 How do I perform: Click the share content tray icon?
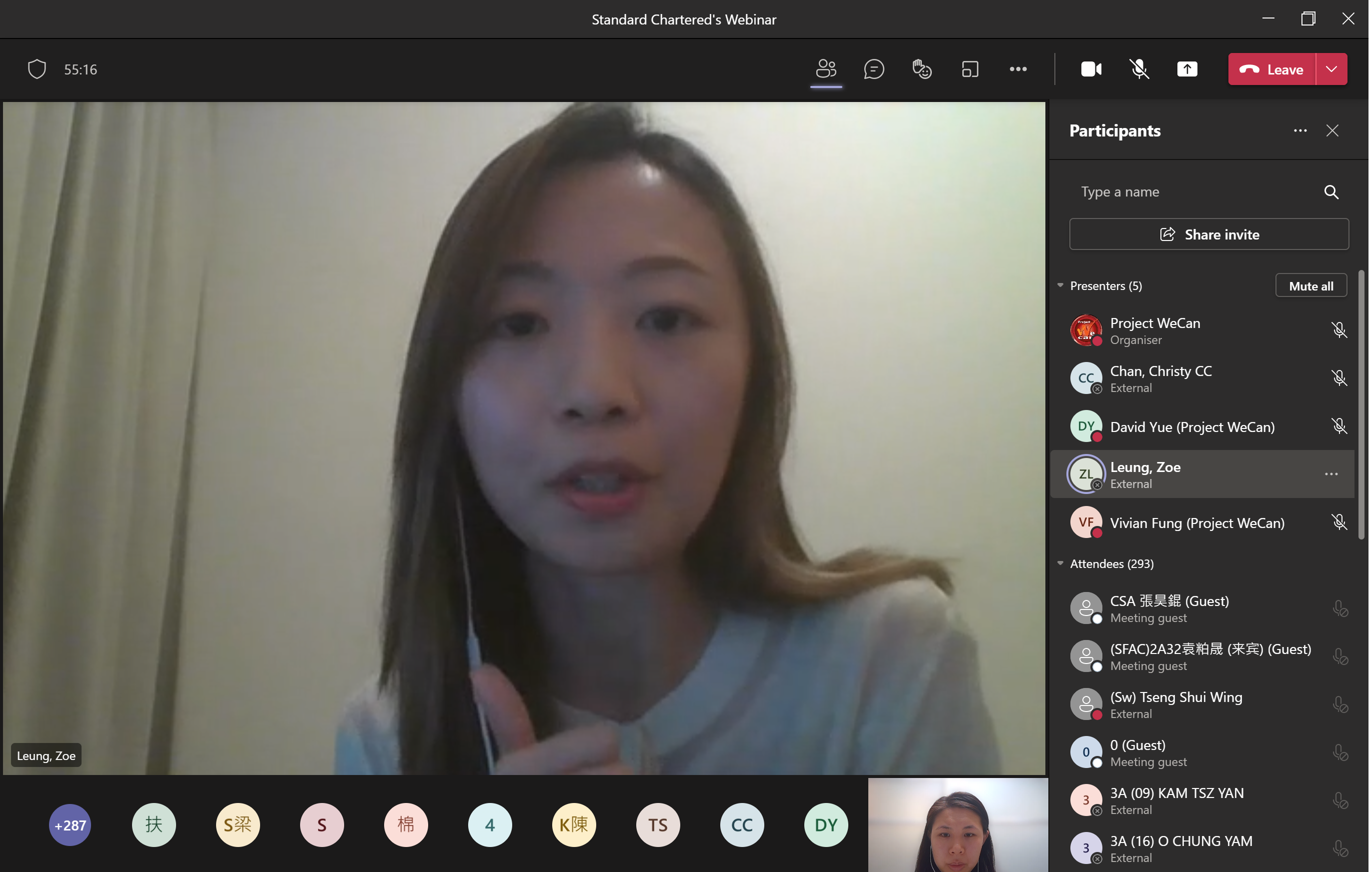point(1187,69)
